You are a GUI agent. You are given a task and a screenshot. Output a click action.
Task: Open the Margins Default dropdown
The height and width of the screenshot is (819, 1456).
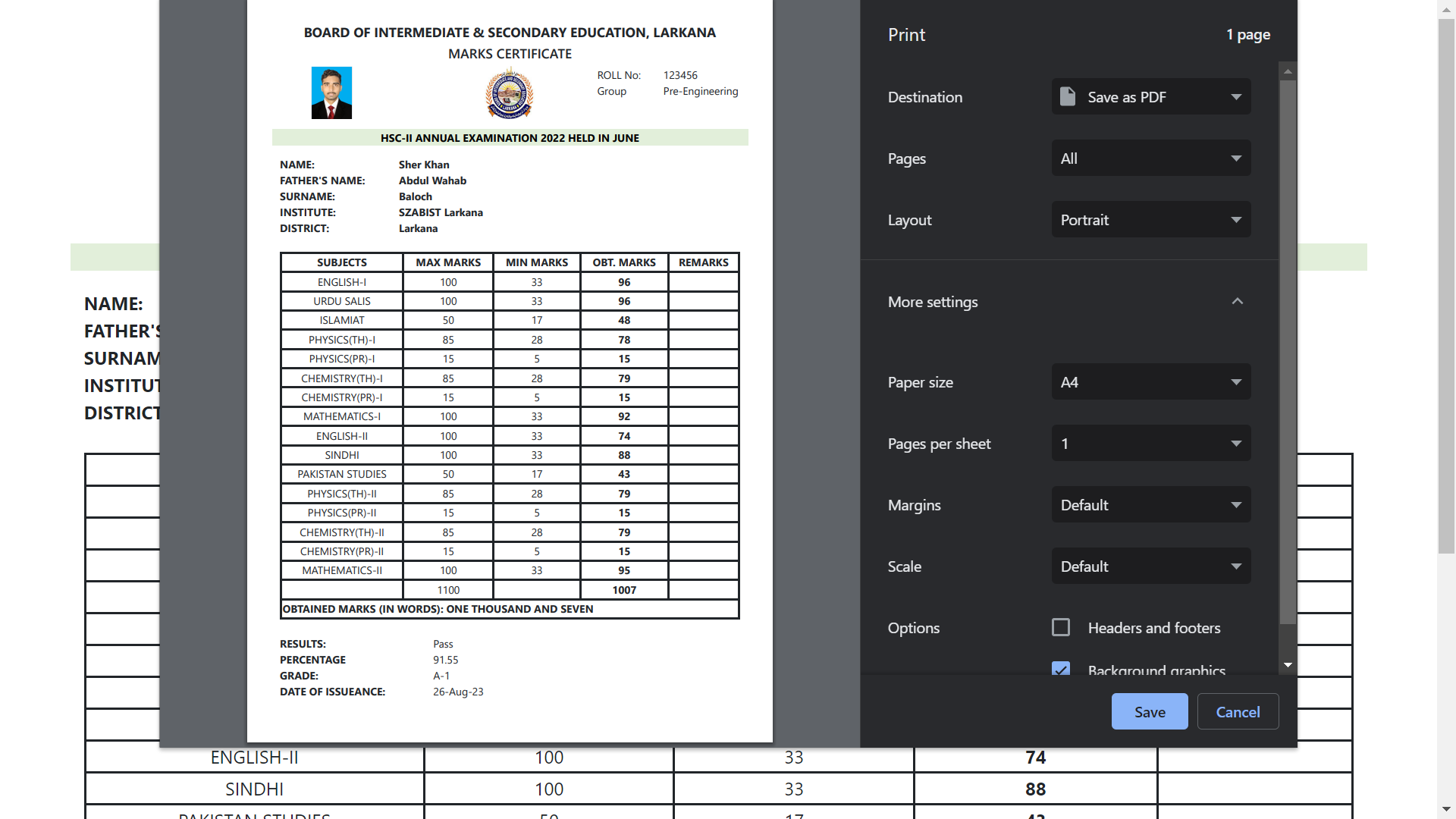click(1150, 505)
